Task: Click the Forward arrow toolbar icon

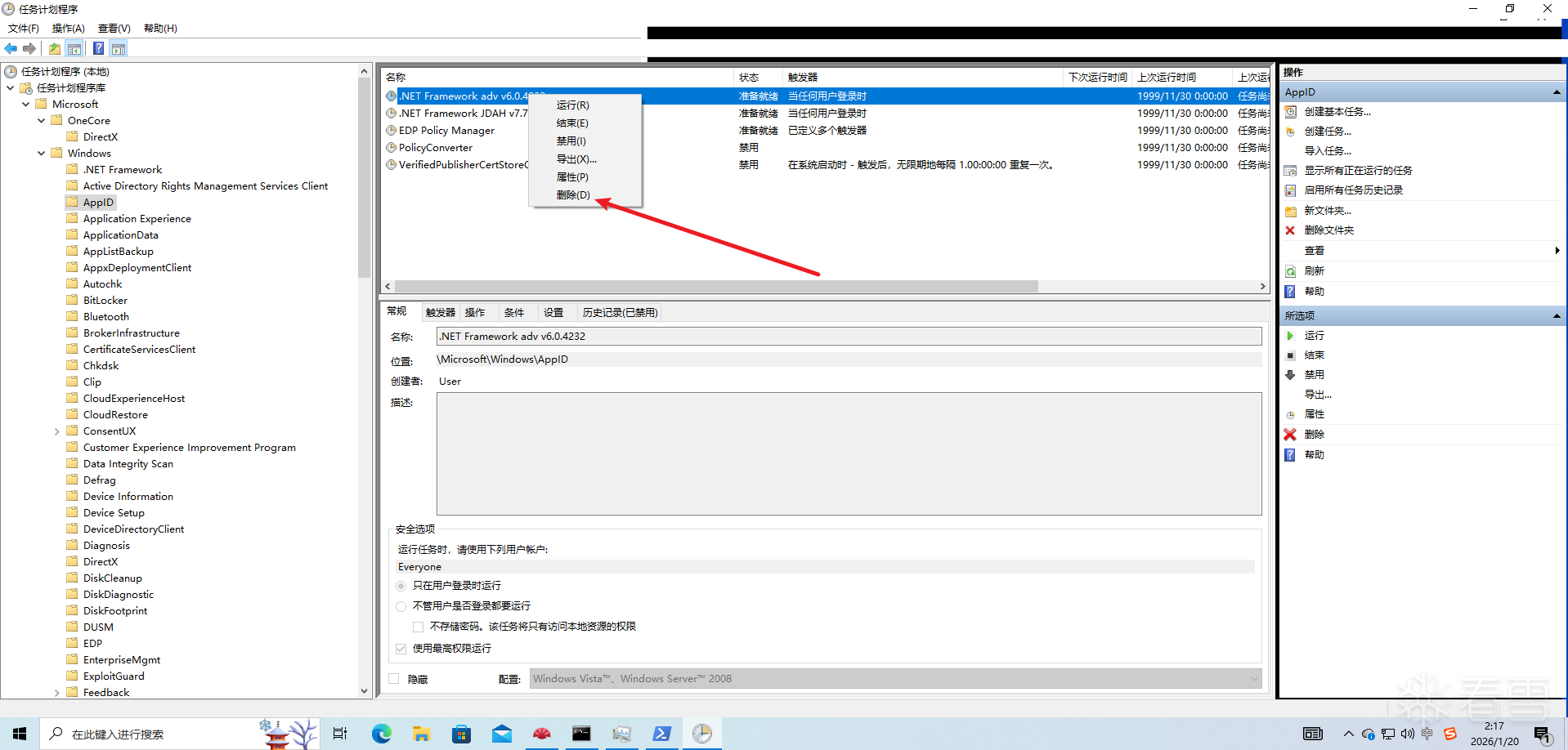Action: click(29, 49)
